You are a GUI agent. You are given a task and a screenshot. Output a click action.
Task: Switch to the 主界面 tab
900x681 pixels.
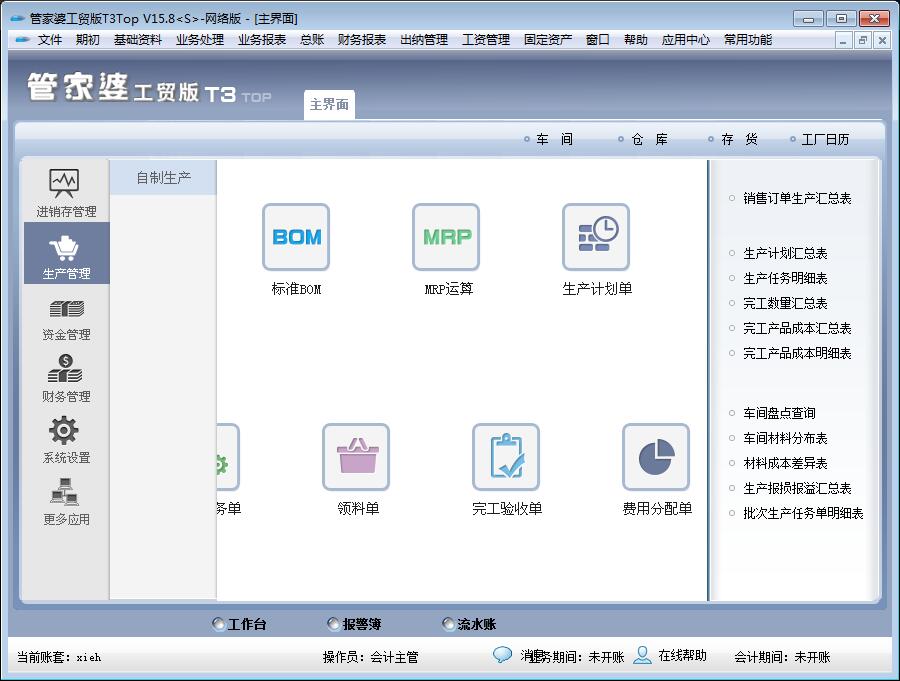pyautogui.click(x=329, y=105)
